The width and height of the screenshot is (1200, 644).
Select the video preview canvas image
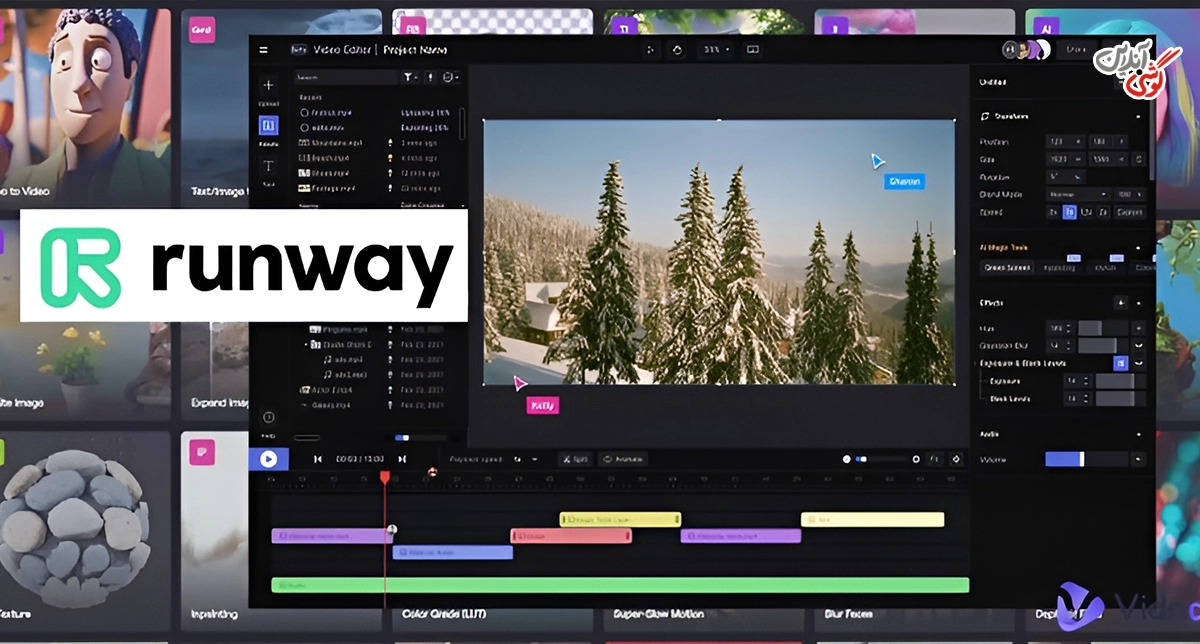tap(719, 252)
